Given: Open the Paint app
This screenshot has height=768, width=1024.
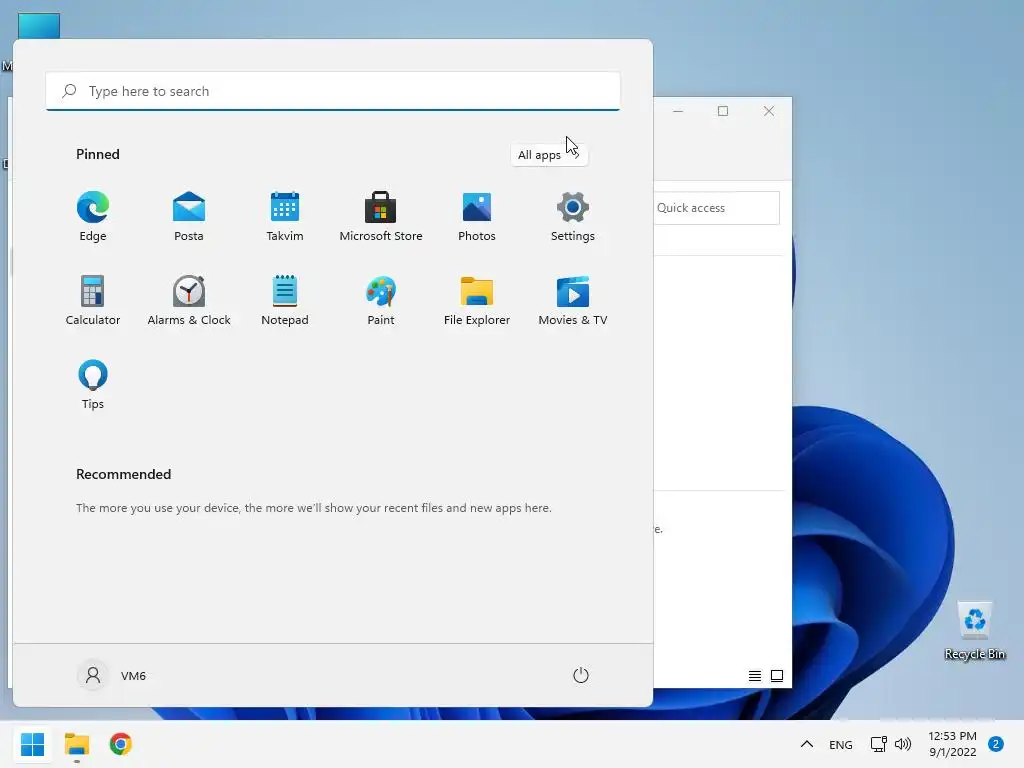Looking at the screenshot, I should point(381,301).
